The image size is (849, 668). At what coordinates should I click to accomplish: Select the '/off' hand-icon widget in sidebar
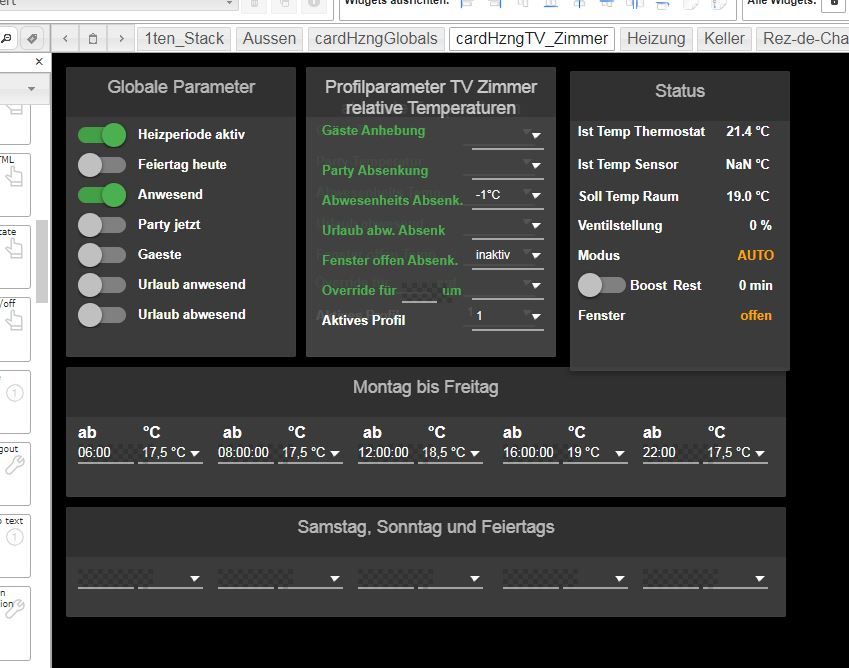click(x=15, y=327)
